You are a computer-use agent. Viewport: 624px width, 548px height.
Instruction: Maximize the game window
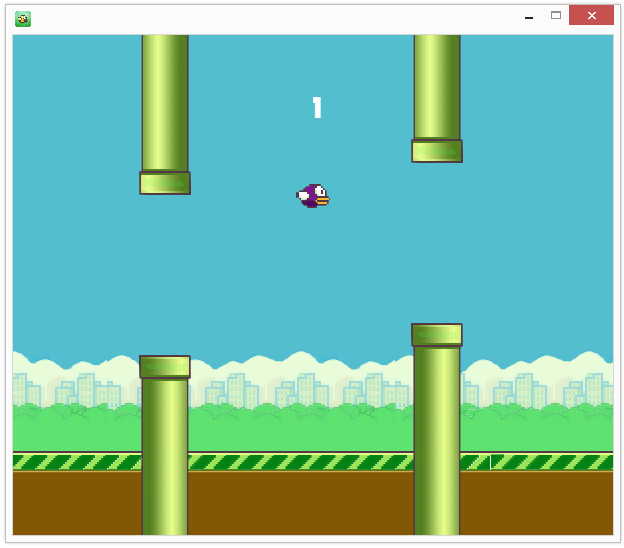coord(556,16)
